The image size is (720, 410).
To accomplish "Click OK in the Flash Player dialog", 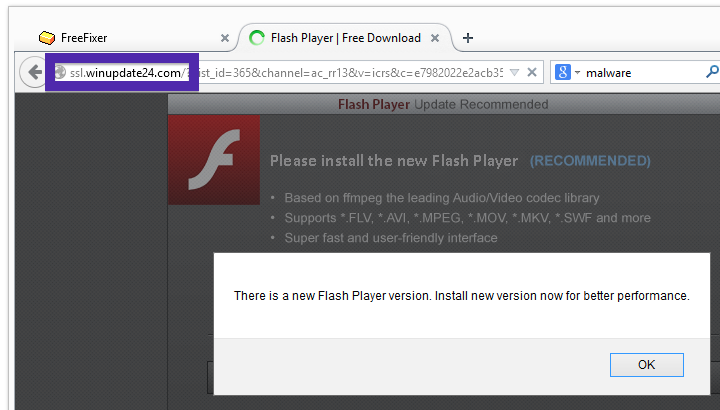I will pos(647,365).
